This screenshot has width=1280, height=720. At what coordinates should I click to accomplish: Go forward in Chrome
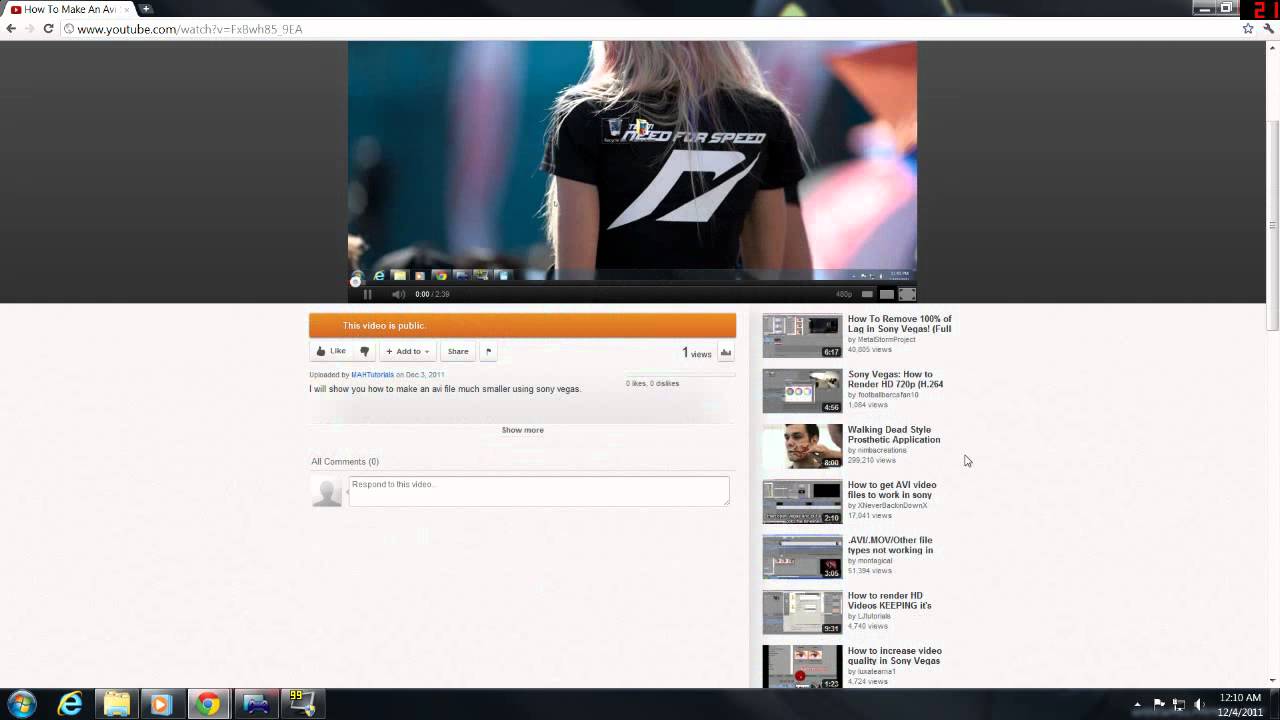pos(29,29)
